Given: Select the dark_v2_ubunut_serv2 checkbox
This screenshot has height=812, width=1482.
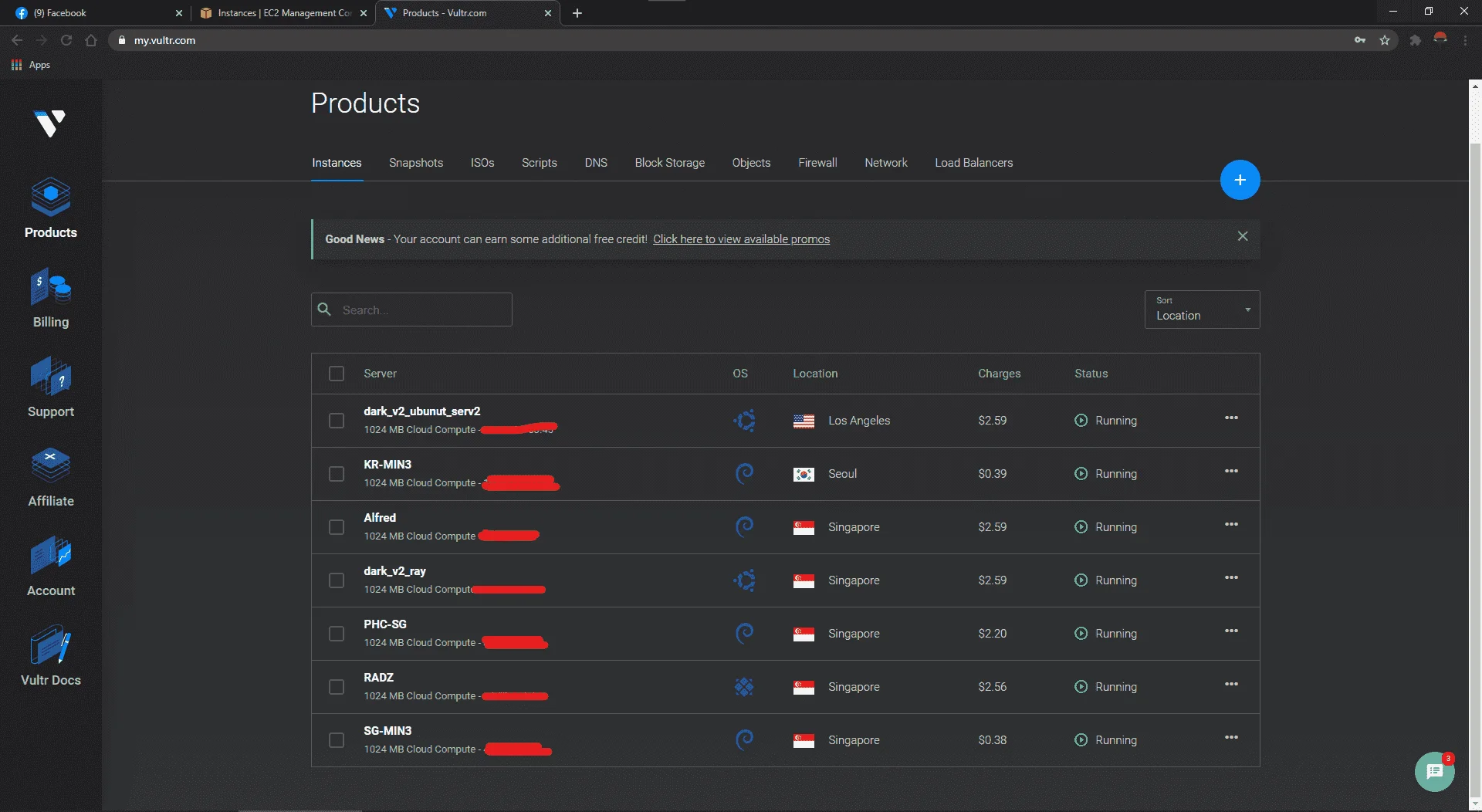Looking at the screenshot, I should [337, 421].
